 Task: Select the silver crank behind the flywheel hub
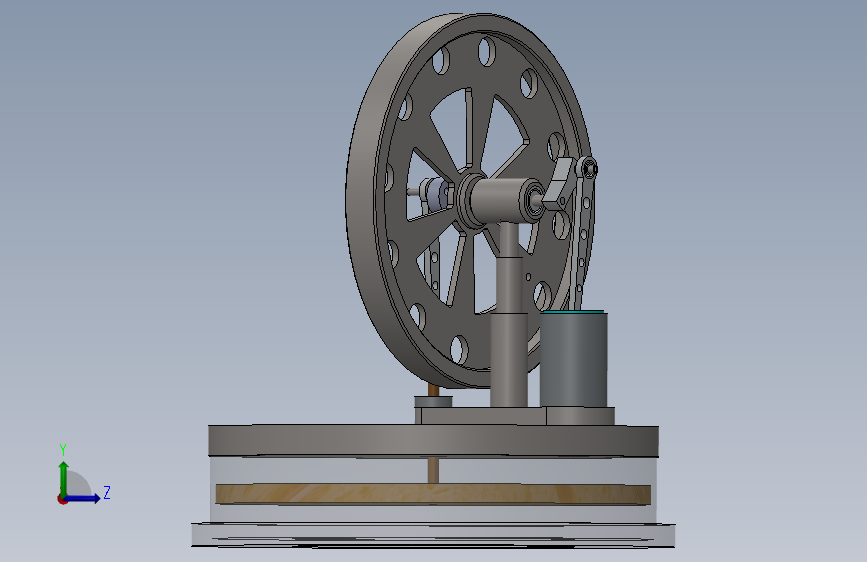tap(437, 194)
